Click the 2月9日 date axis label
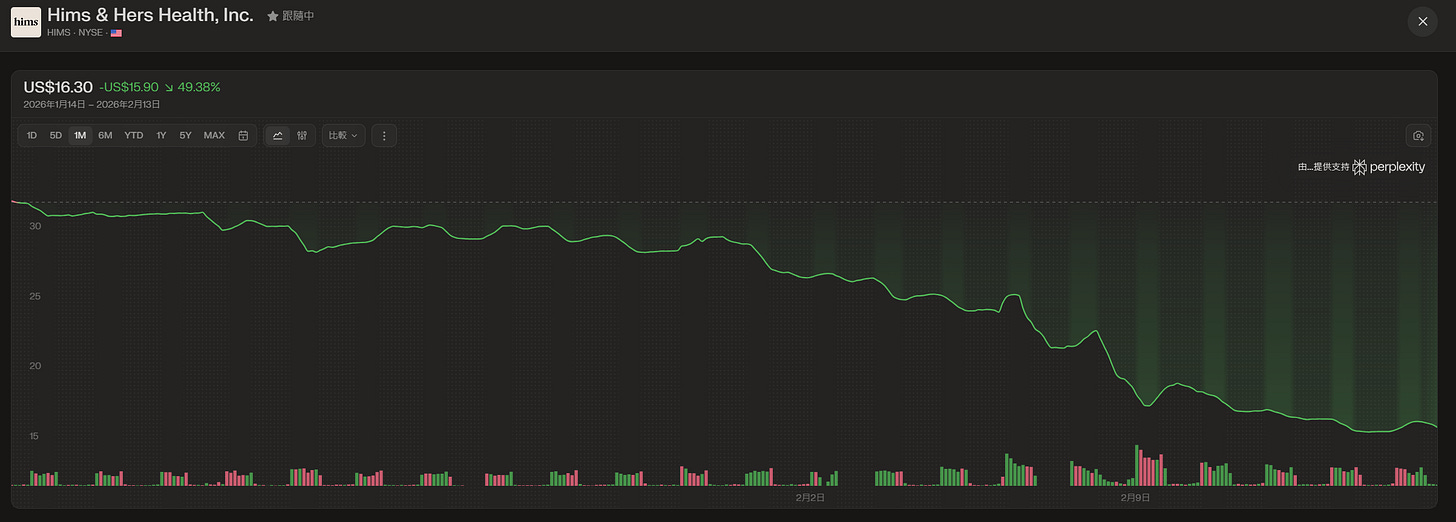1456x522 pixels. coord(1135,497)
